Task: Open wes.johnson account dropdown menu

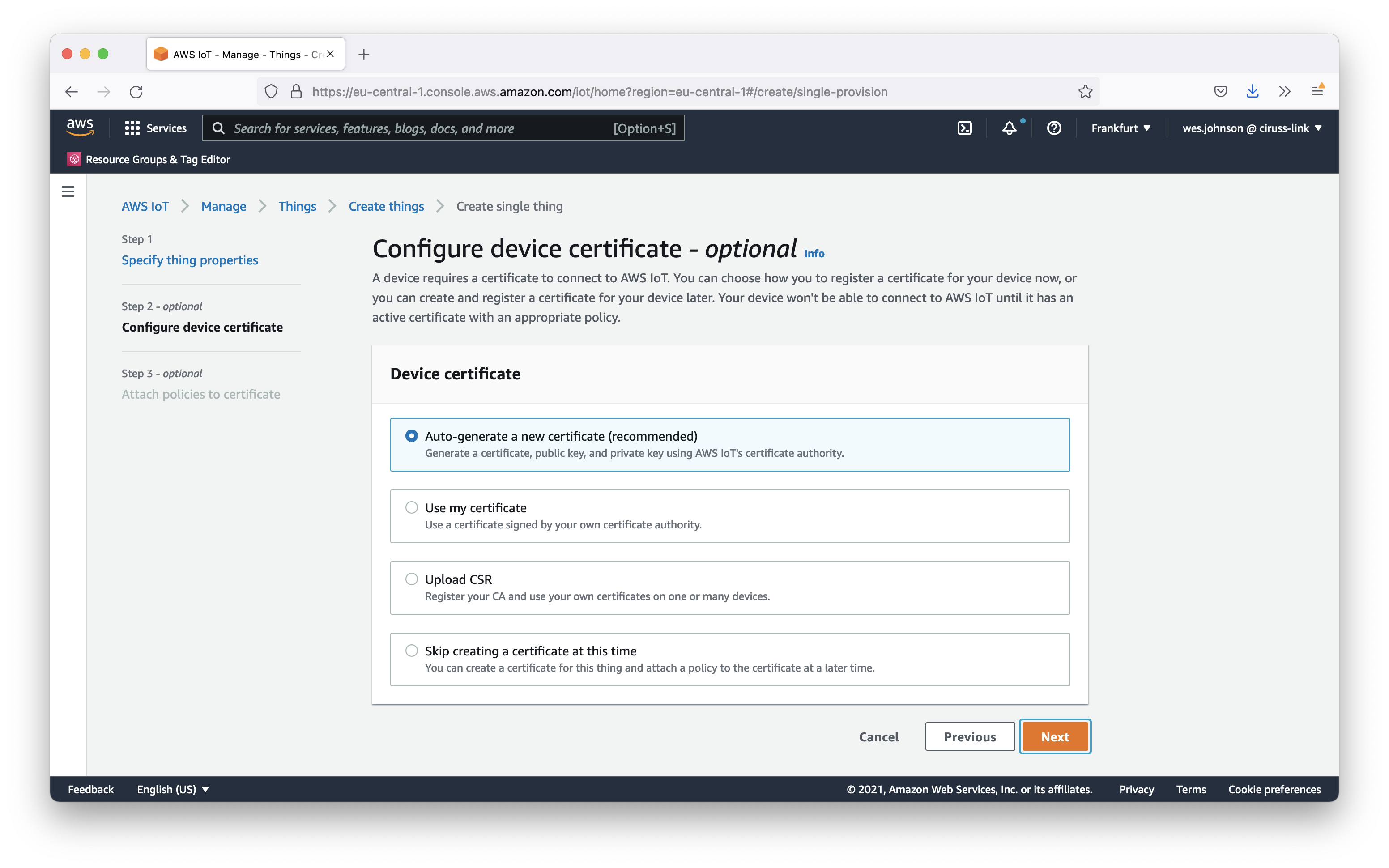Action: pos(1252,128)
